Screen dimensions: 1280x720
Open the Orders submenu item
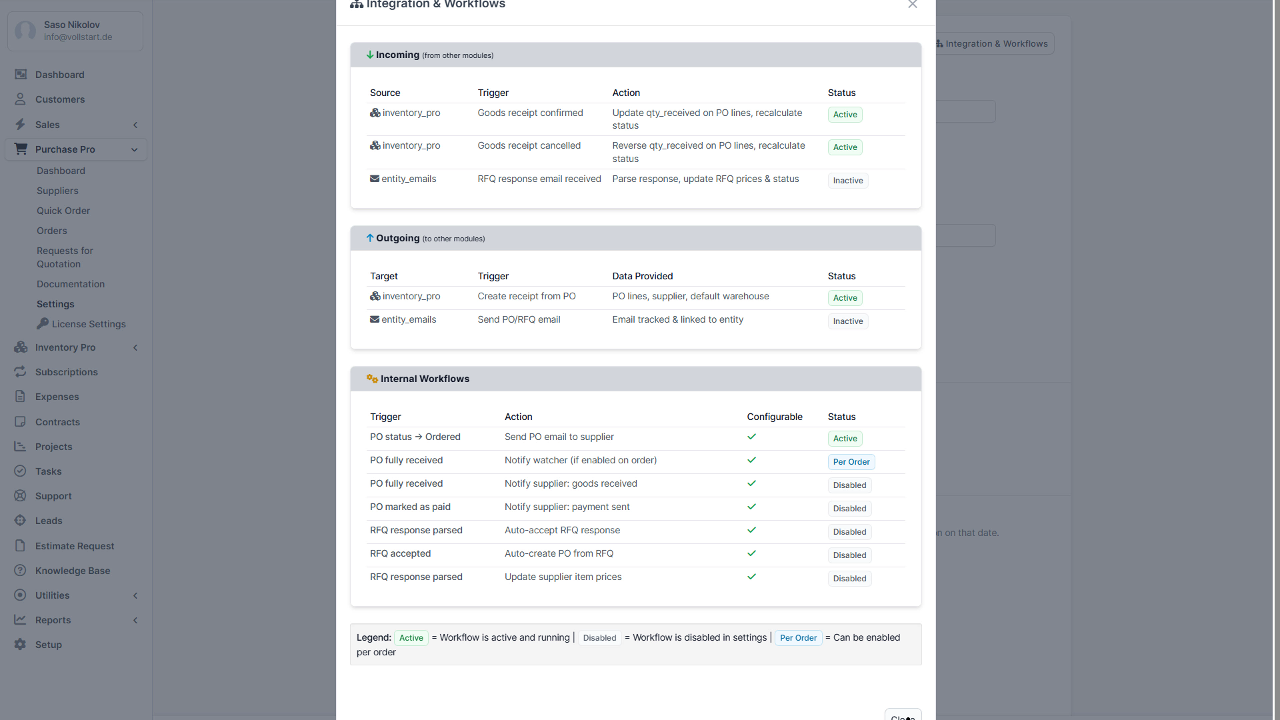(52, 231)
